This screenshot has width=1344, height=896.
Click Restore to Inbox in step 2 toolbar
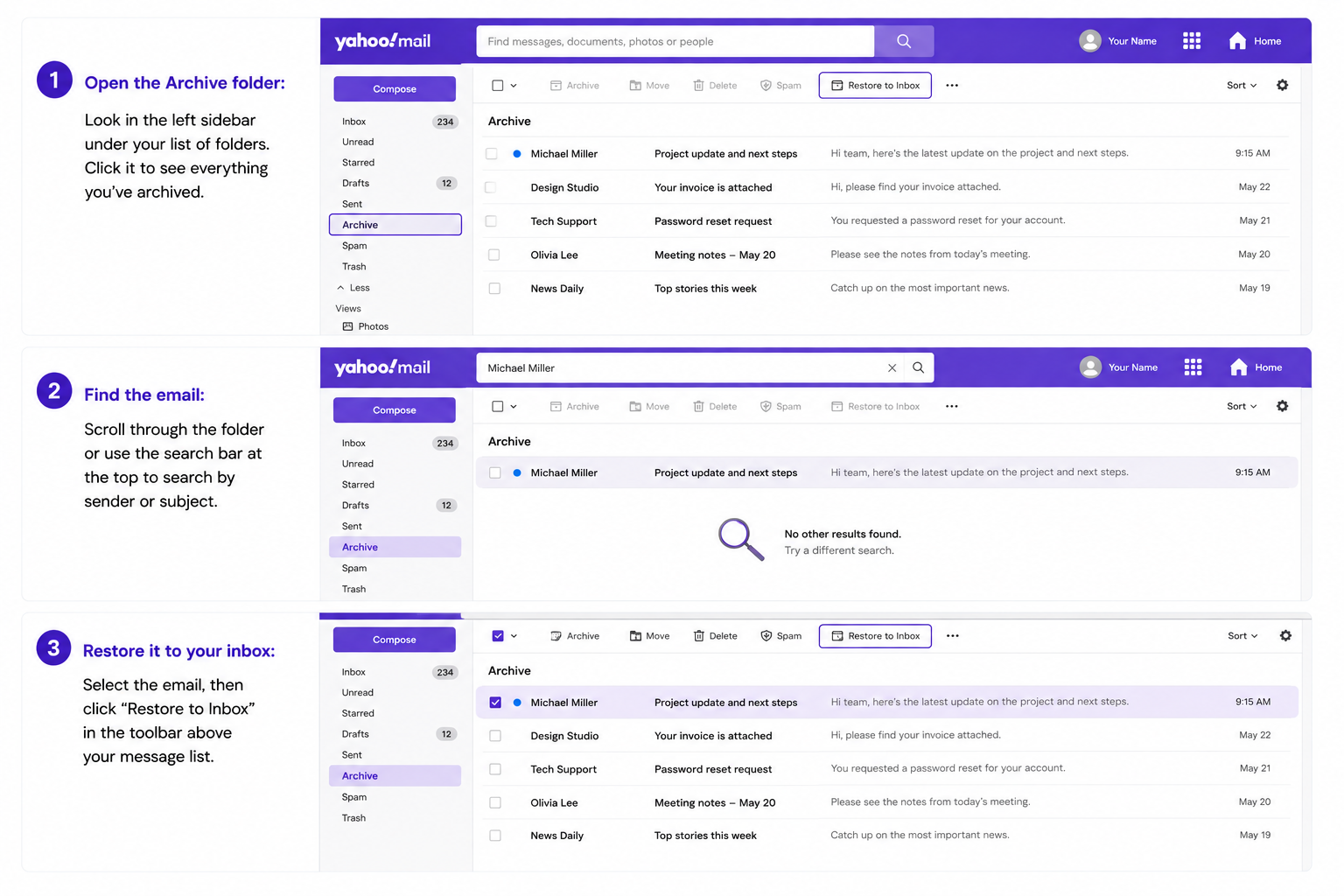pos(875,406)
